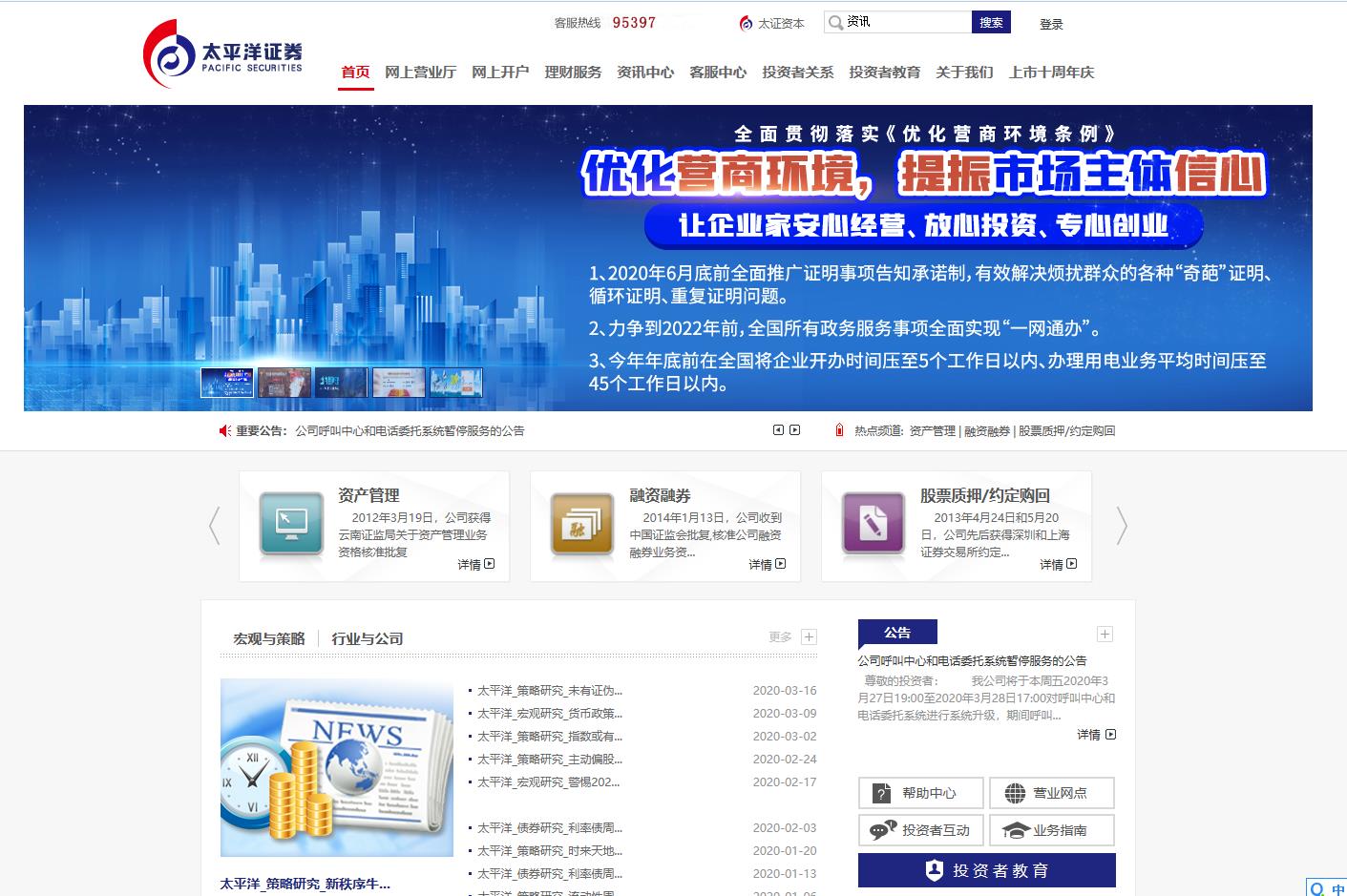The width and height of the screenshot is (1347, 896).
Task: Click the 股票质押 purple document icon
Action: coord(873,524)
